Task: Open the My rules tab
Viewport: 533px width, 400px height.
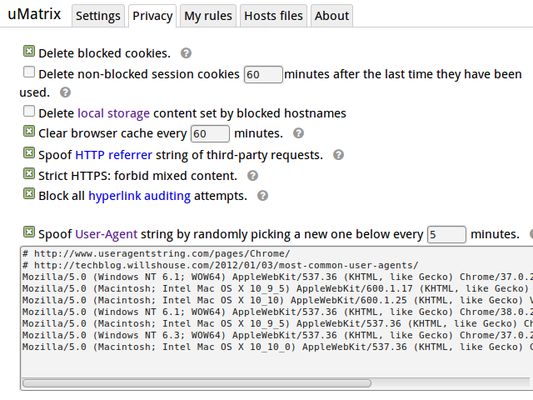Action: [x=208, y=16]
